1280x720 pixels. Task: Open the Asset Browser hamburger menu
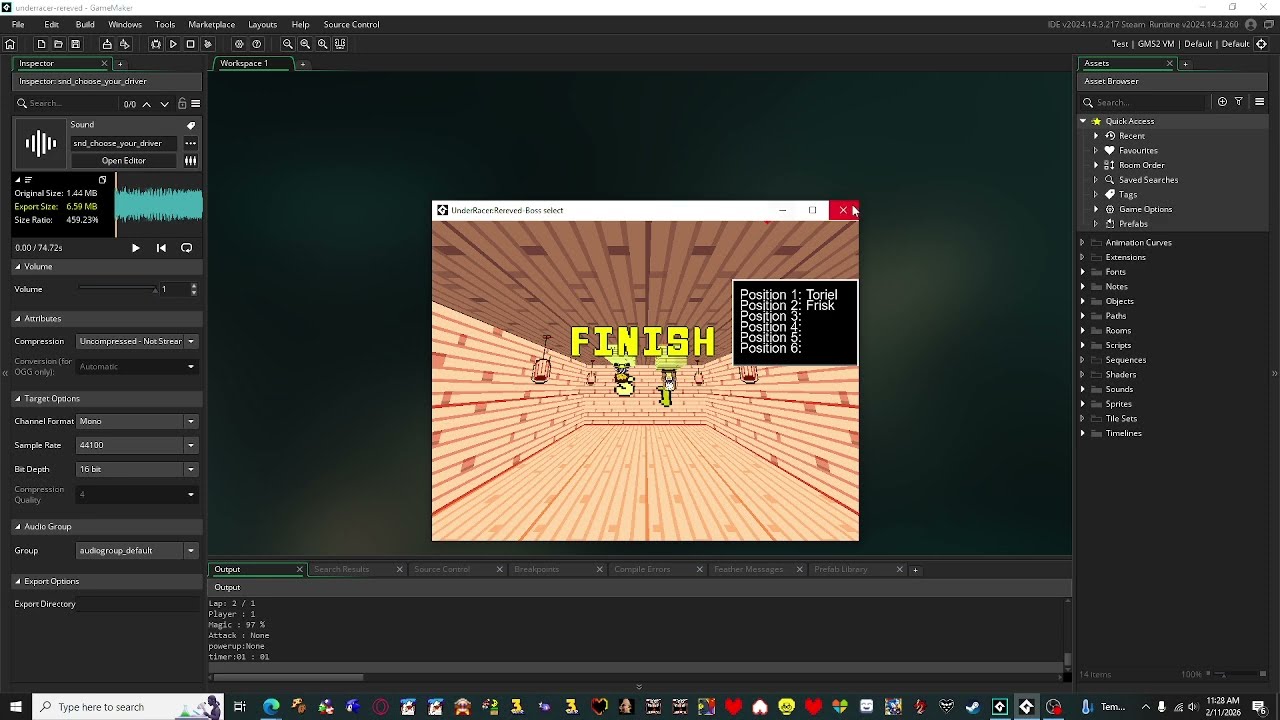pos(1259,102)
